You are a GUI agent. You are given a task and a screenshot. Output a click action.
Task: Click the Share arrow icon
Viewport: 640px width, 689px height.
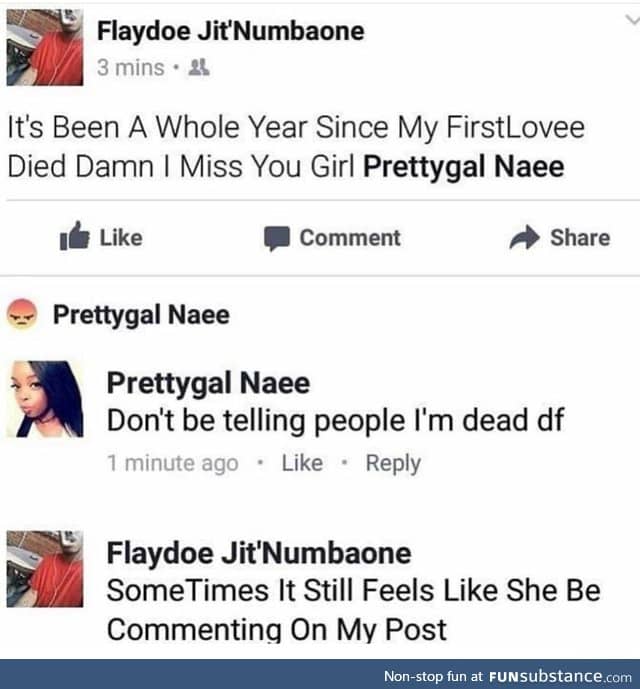tap(524, 237)
